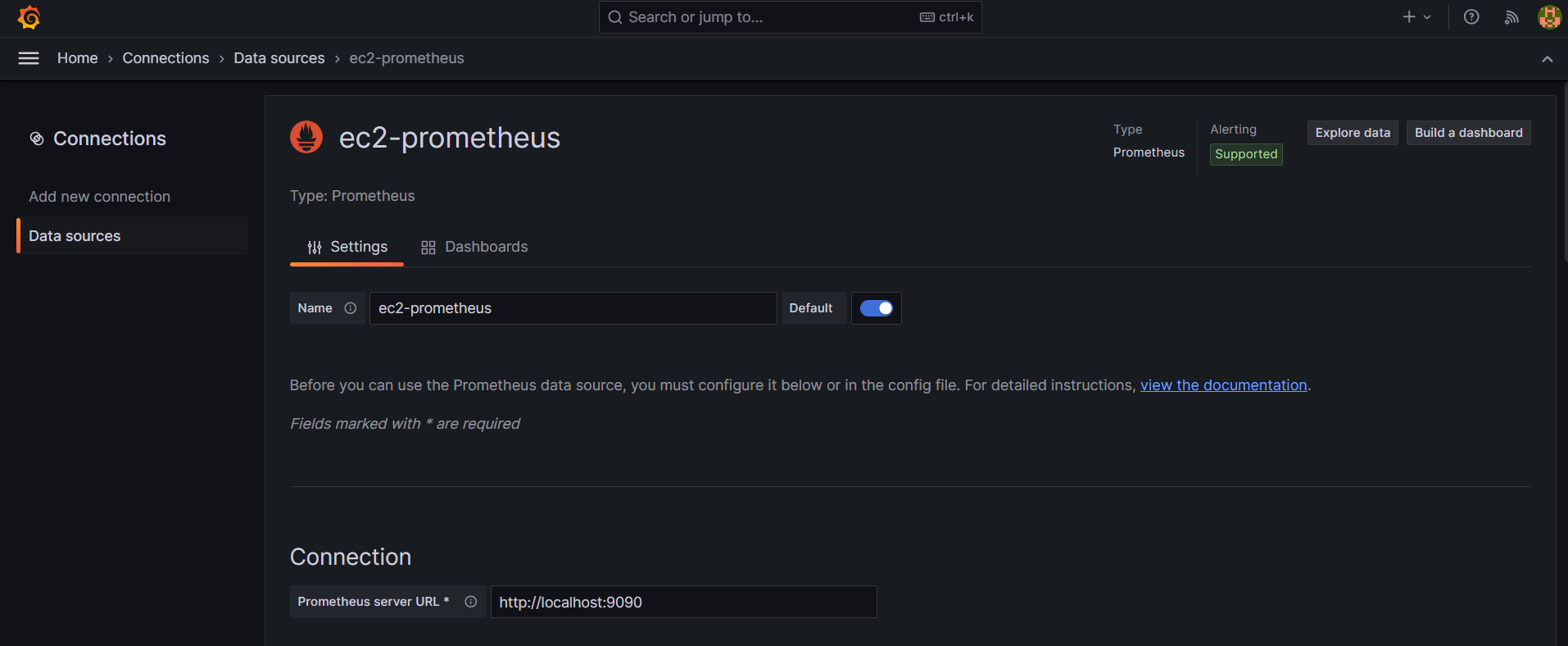Collapse the top bar with chevron
This screenshot has width=1568, height=646.
tap(1548, 59)
